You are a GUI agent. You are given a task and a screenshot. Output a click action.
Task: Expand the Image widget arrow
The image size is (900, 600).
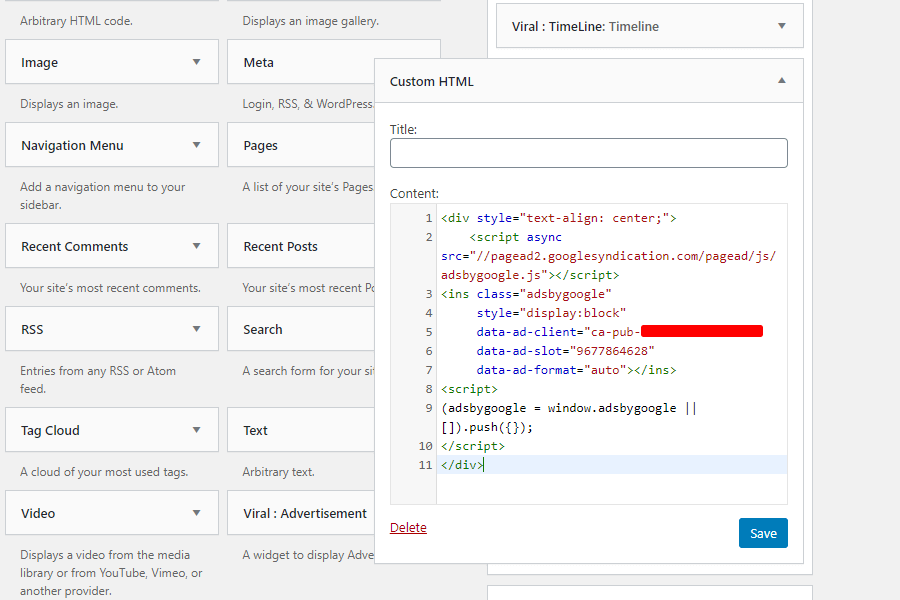tap(196, 62)
